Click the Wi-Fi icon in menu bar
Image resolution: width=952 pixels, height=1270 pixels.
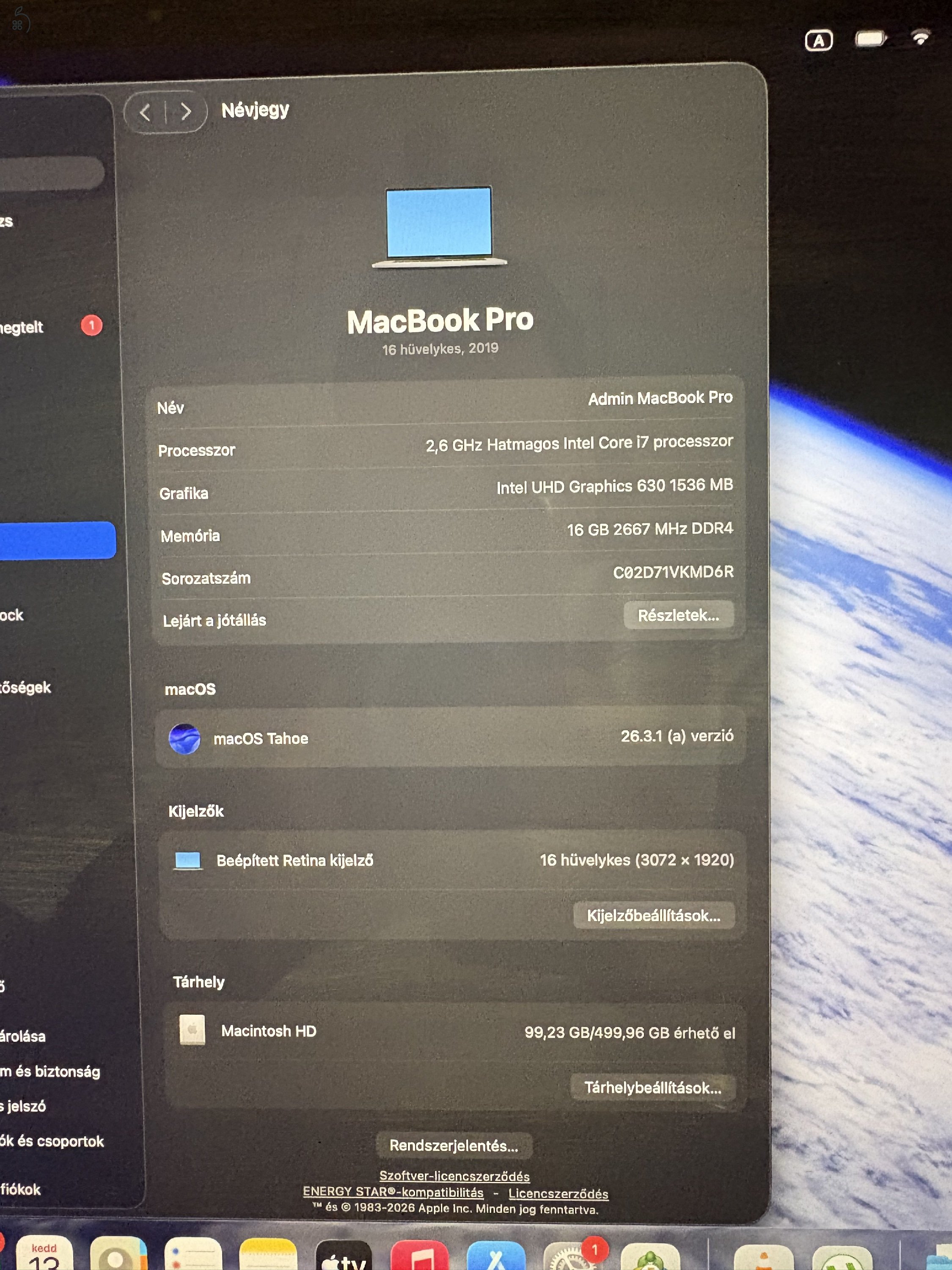point(920,37)
